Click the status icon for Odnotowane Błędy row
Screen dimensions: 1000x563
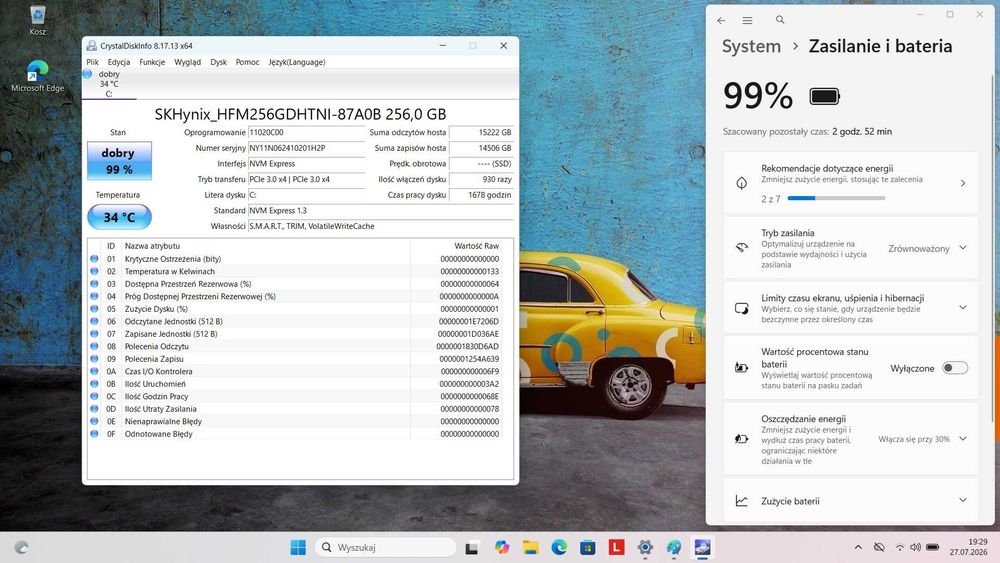94,434
